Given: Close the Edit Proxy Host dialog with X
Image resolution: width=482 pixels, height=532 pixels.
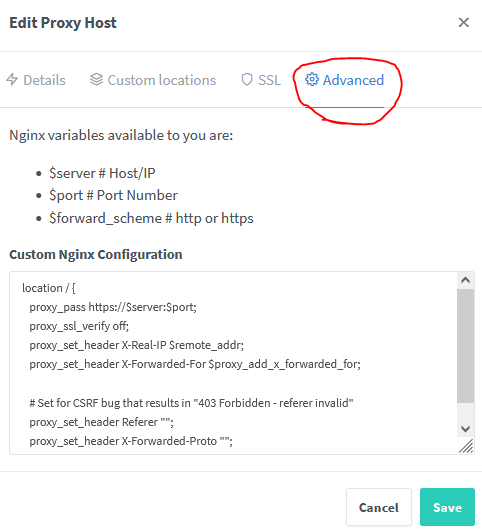Looking at the screenshot, I should click(x=464, y=22).
